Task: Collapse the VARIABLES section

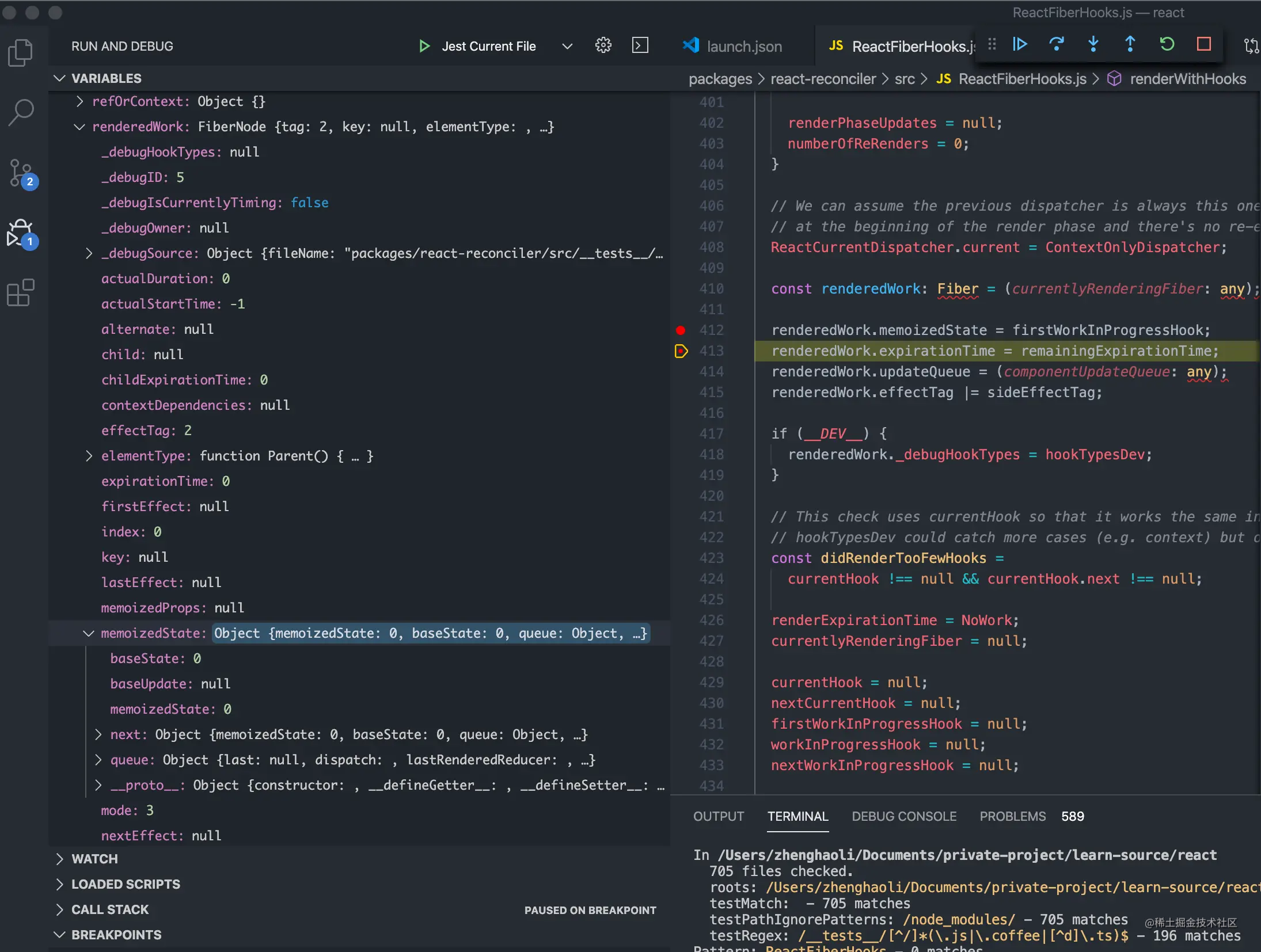Action: point(59,78)
